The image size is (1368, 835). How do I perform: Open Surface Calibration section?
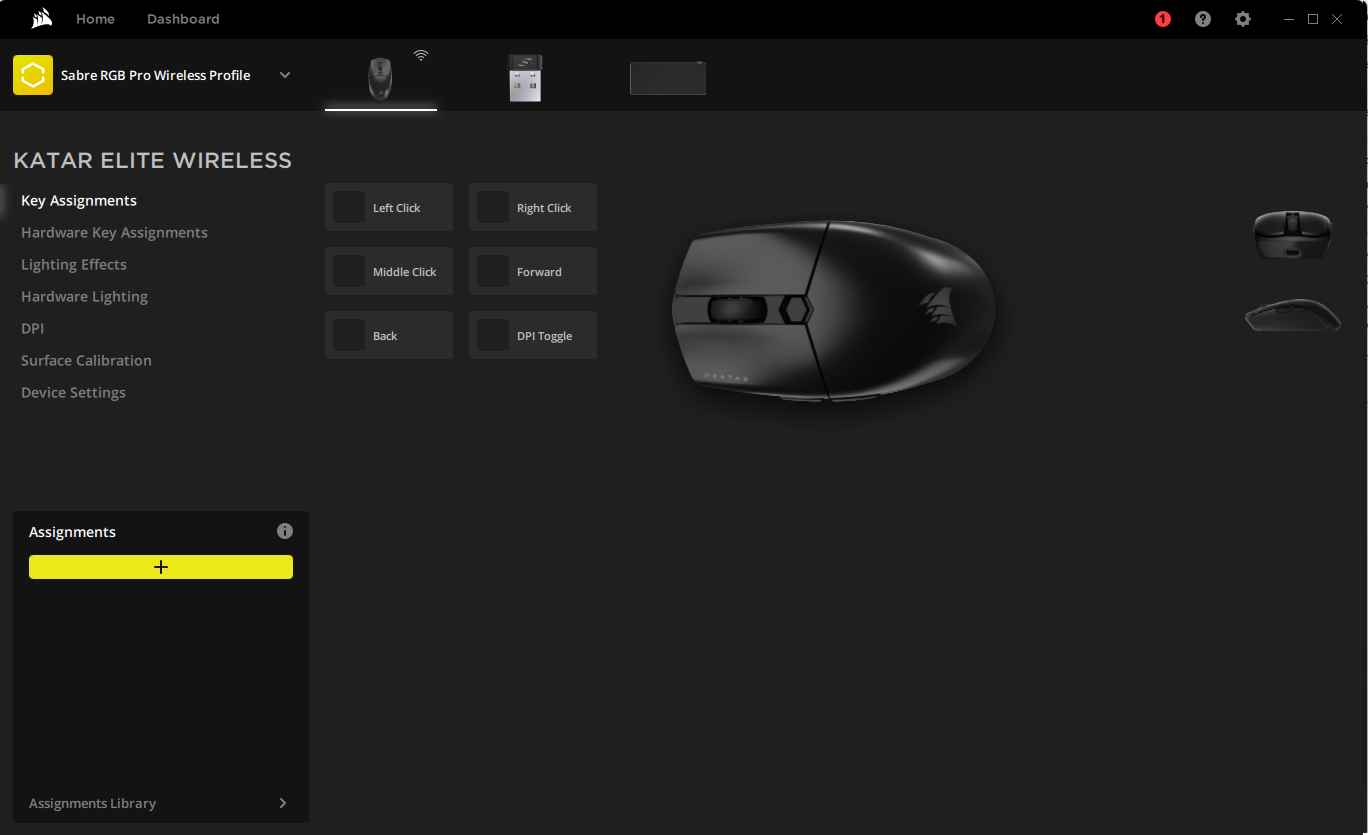point(86,360)
